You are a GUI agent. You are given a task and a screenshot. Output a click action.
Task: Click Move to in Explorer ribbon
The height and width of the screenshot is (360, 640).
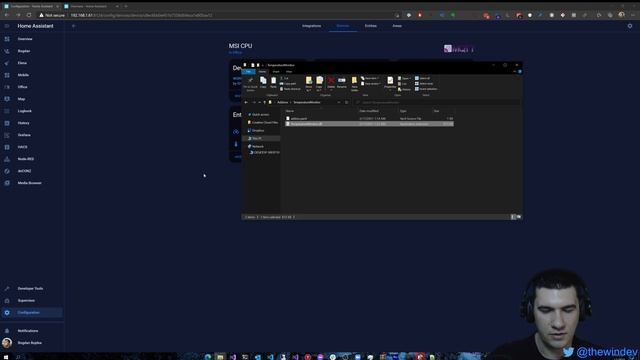point(309,83)
